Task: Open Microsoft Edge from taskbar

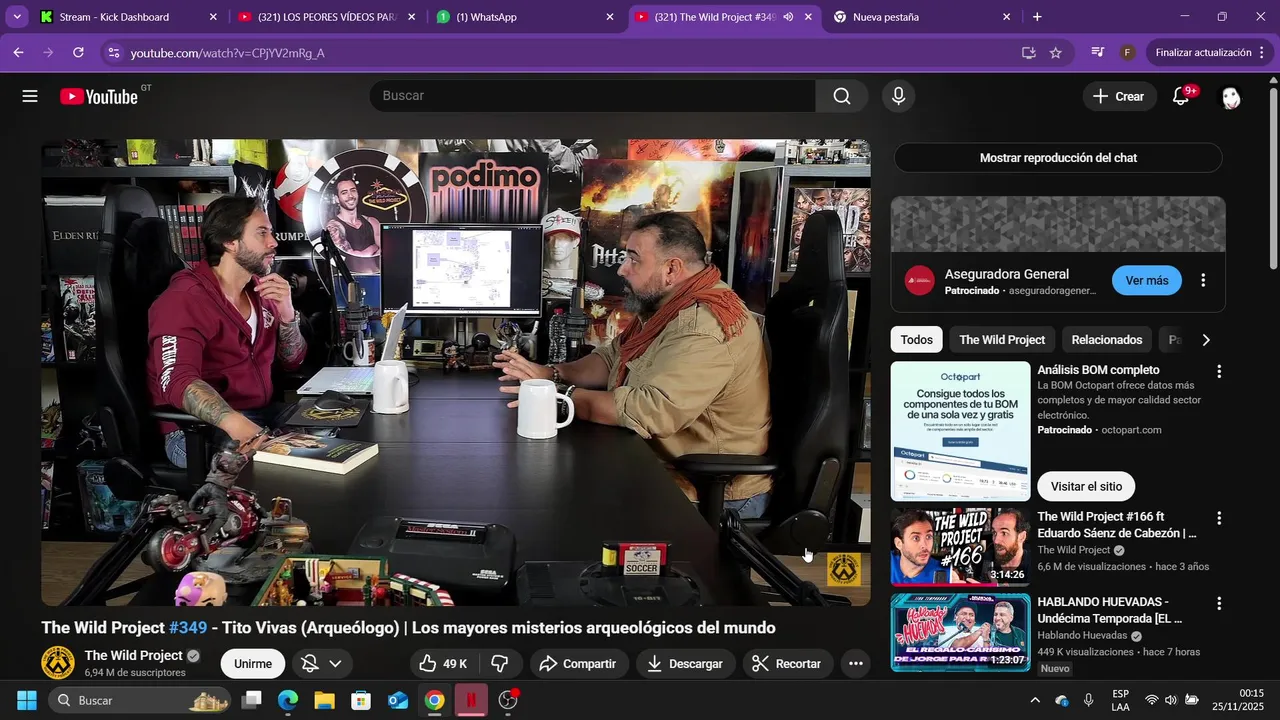Action: click(x=288, y=700)
